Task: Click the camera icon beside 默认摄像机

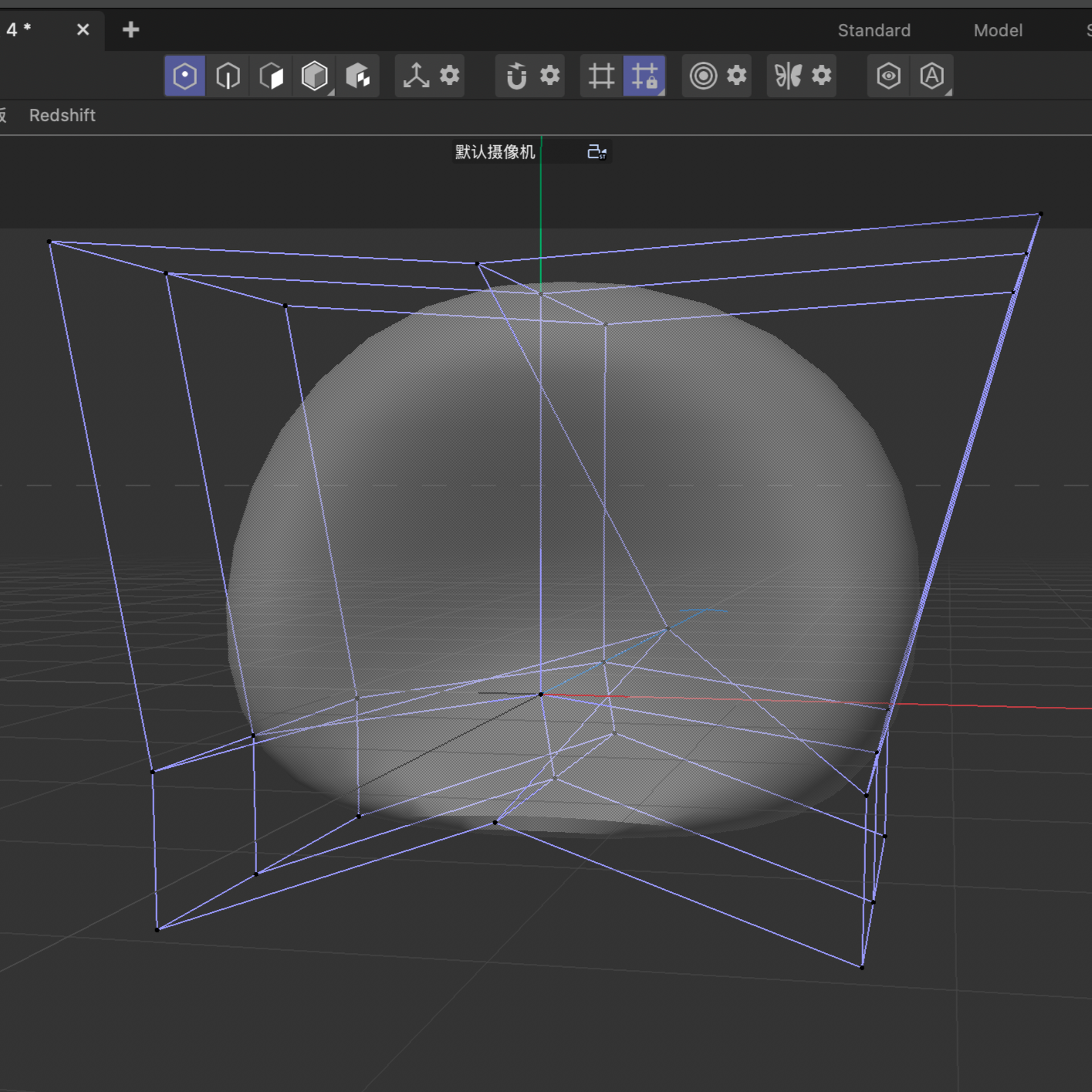Action: 597,152
